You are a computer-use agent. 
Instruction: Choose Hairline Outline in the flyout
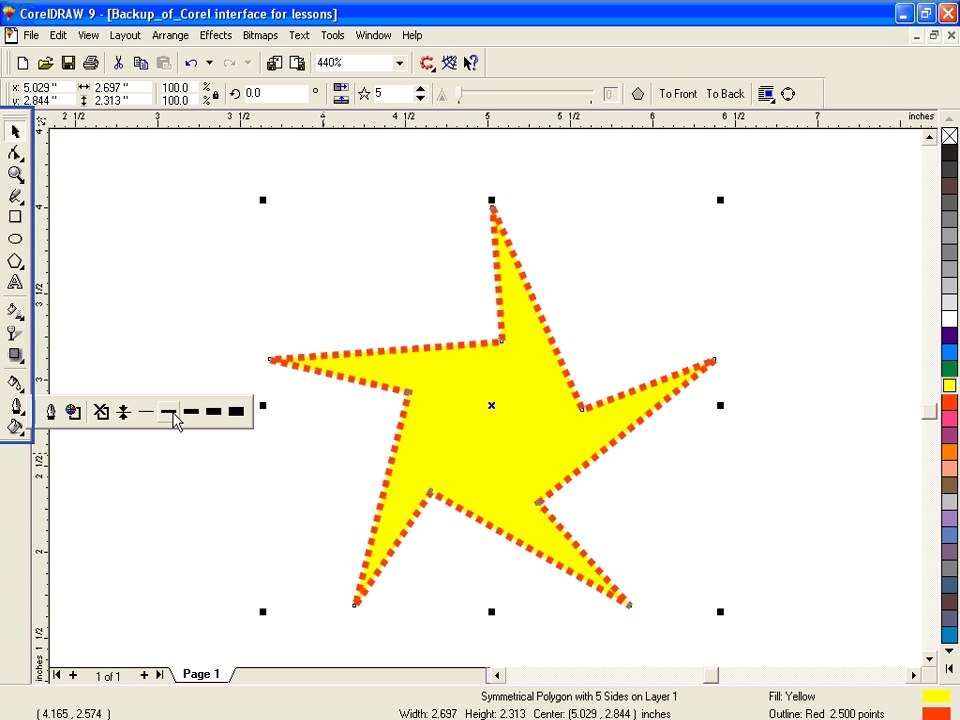click(x=124, y=411)
